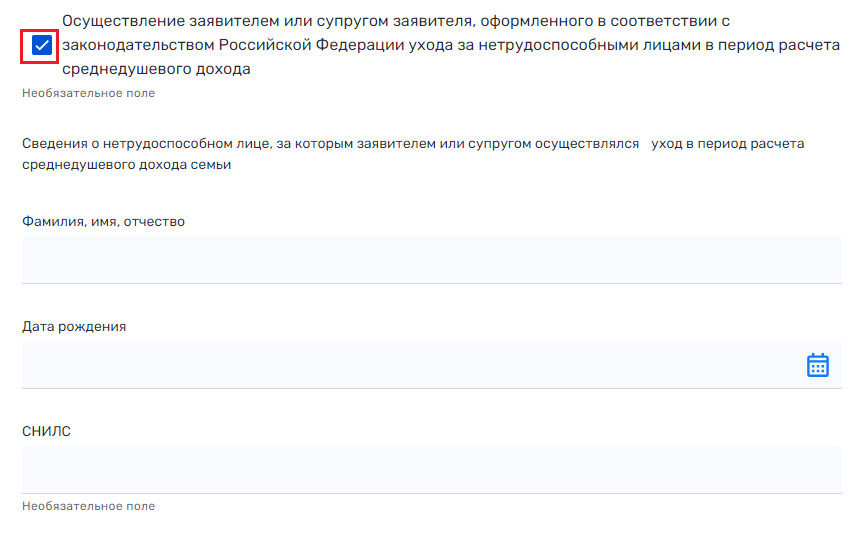This screenshot has height=535, width=864.
Task: Click среднедушевого дохода line in the checkbox label
Action: coord(156,69)
